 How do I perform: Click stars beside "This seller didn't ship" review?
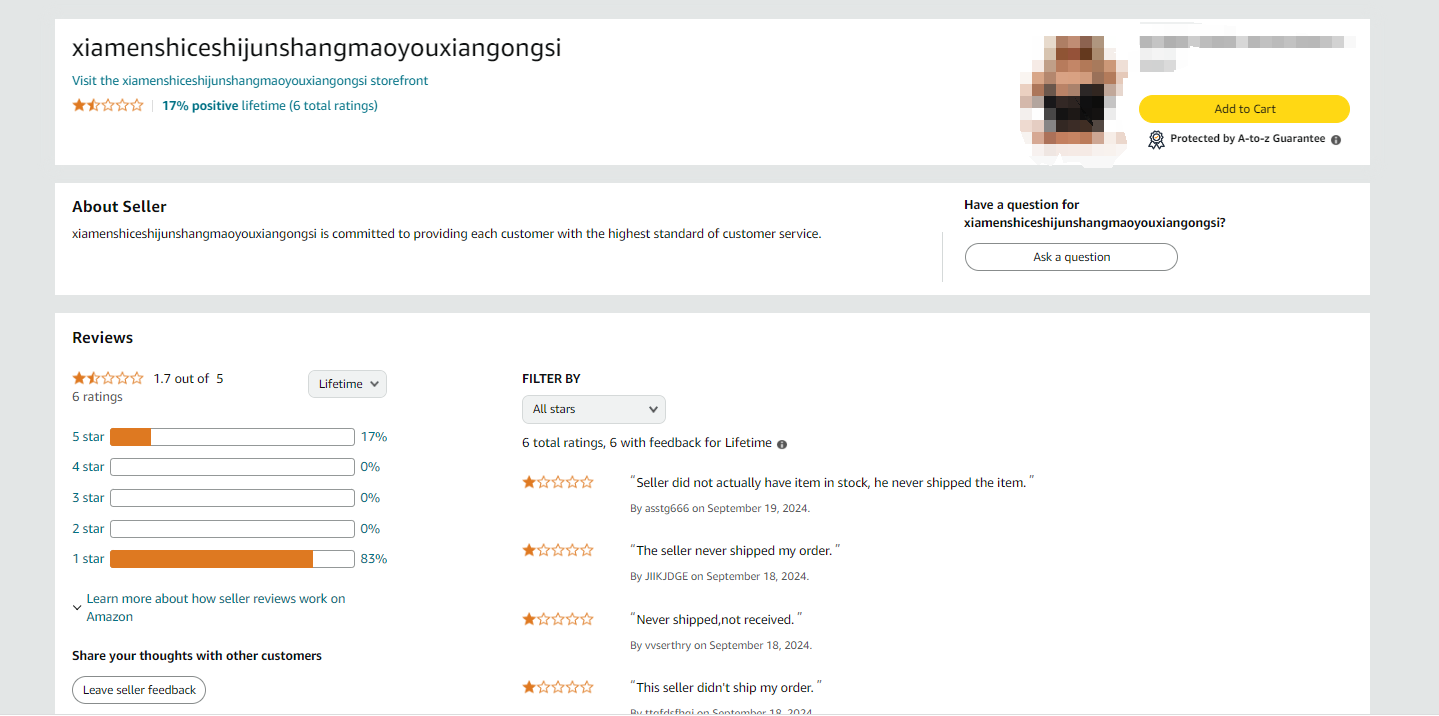558,687
